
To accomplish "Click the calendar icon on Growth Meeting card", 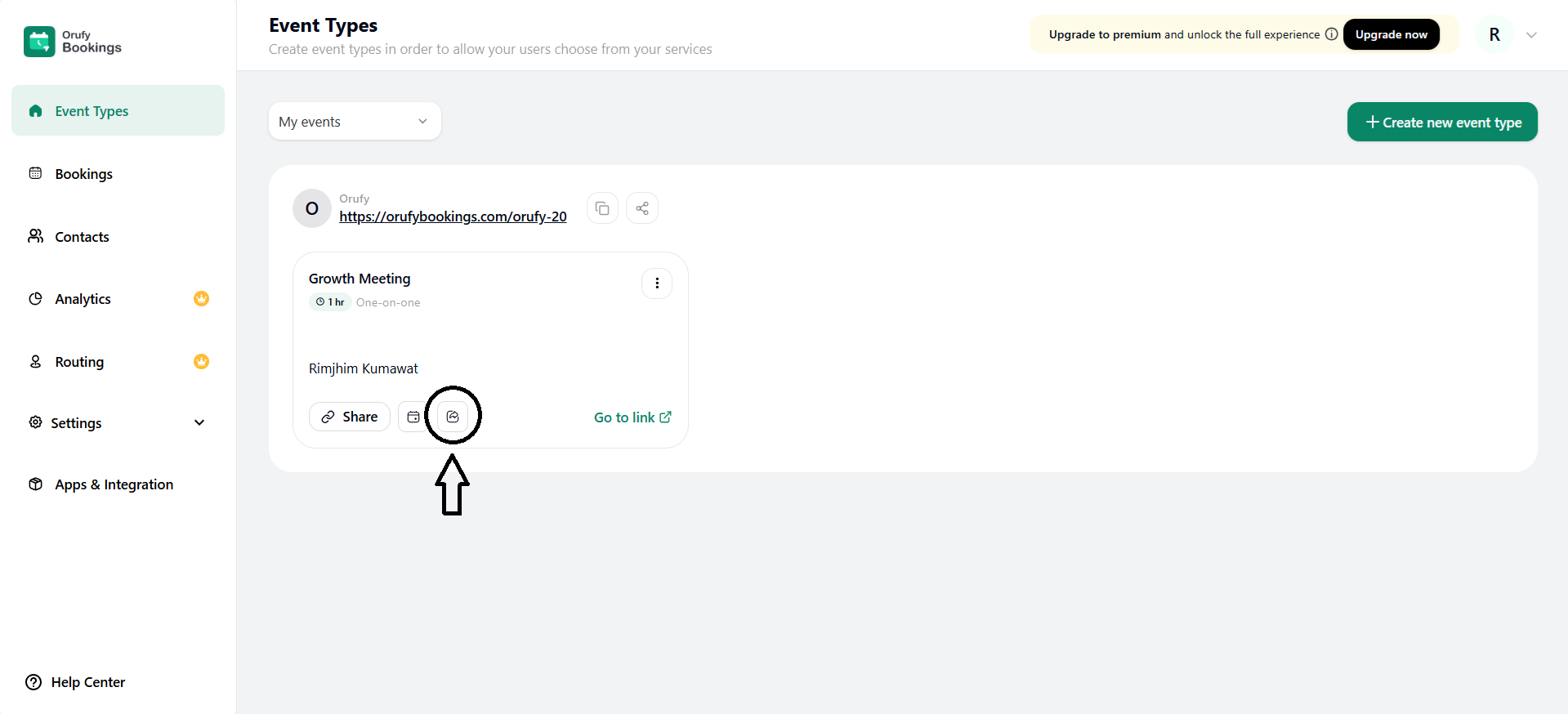I will click(x=413, y=417).
